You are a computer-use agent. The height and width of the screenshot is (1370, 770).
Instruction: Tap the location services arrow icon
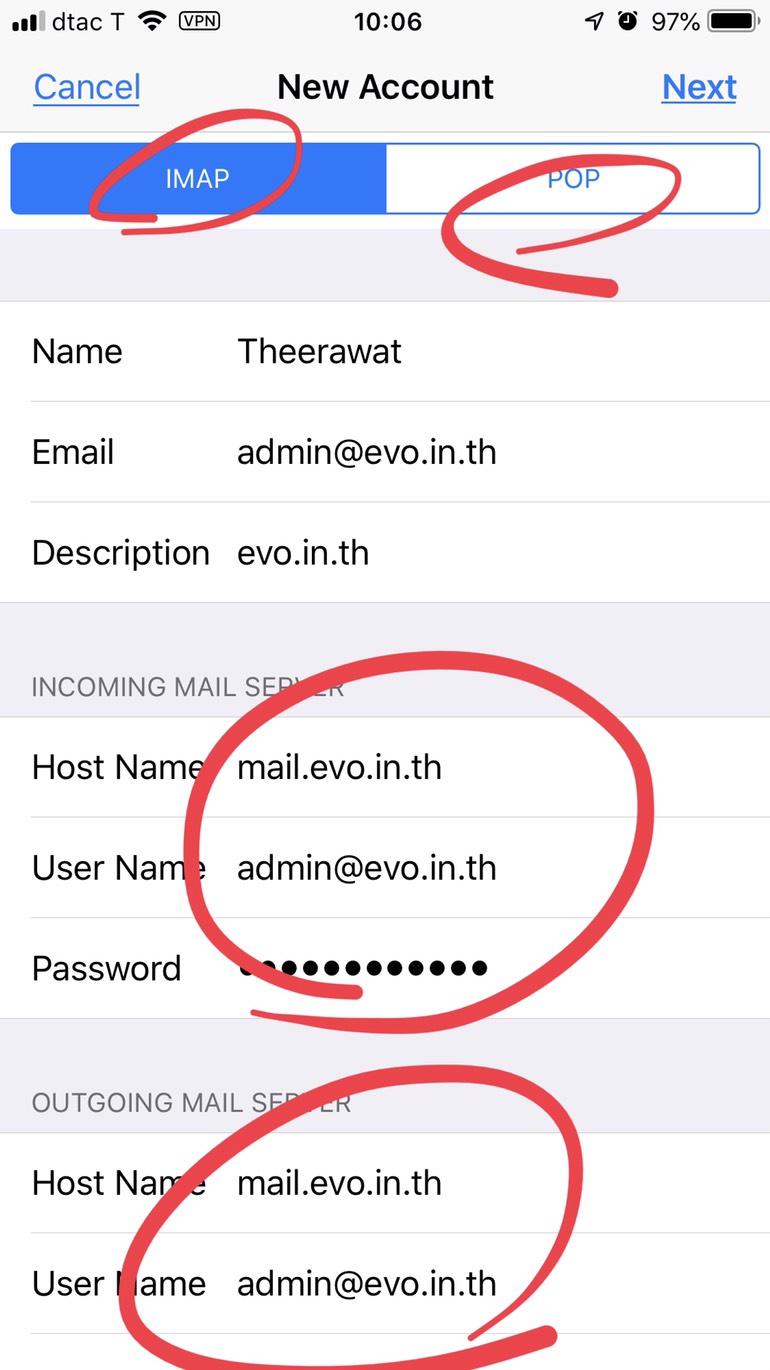coord(595,21)
